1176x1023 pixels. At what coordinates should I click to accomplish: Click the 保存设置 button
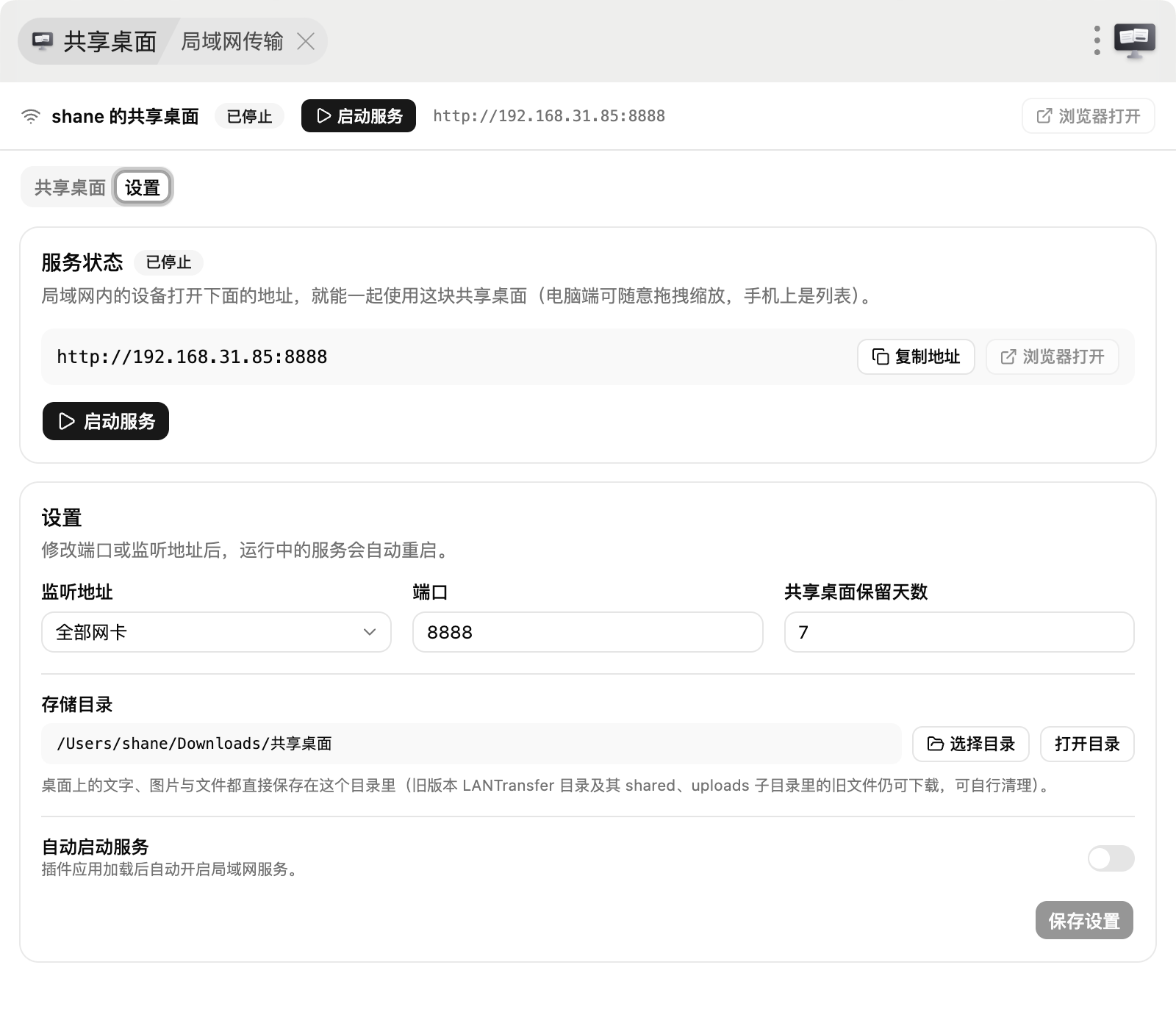click(1084, 920)
